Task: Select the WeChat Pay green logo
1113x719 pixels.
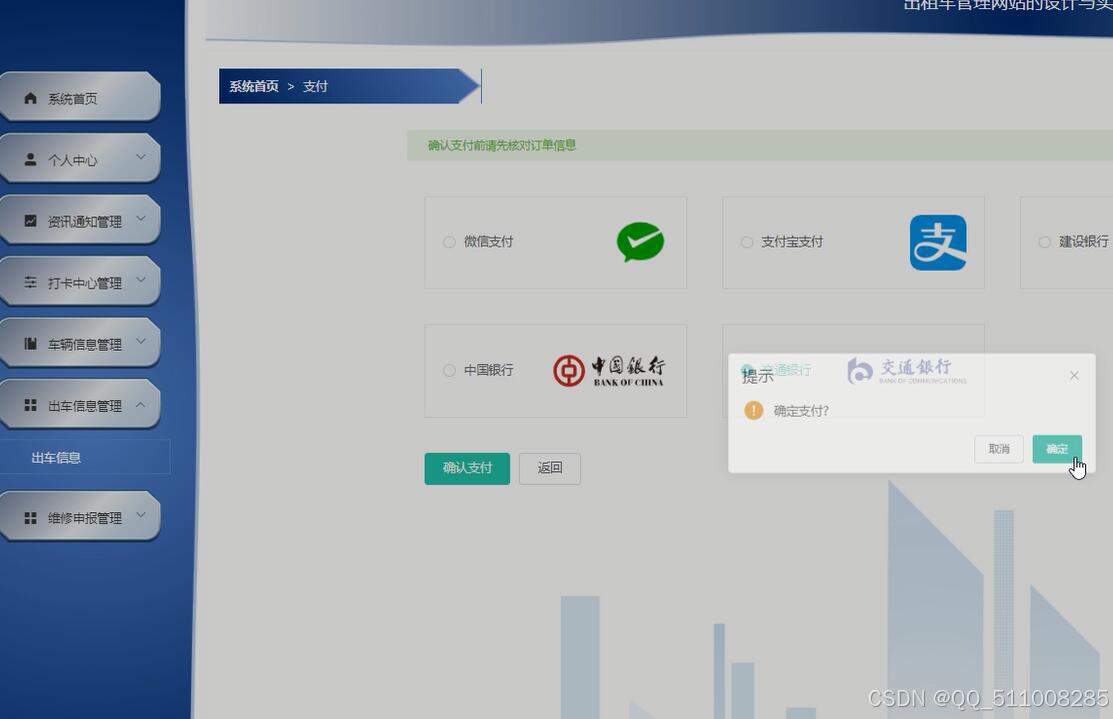Action: coord(639,242)
